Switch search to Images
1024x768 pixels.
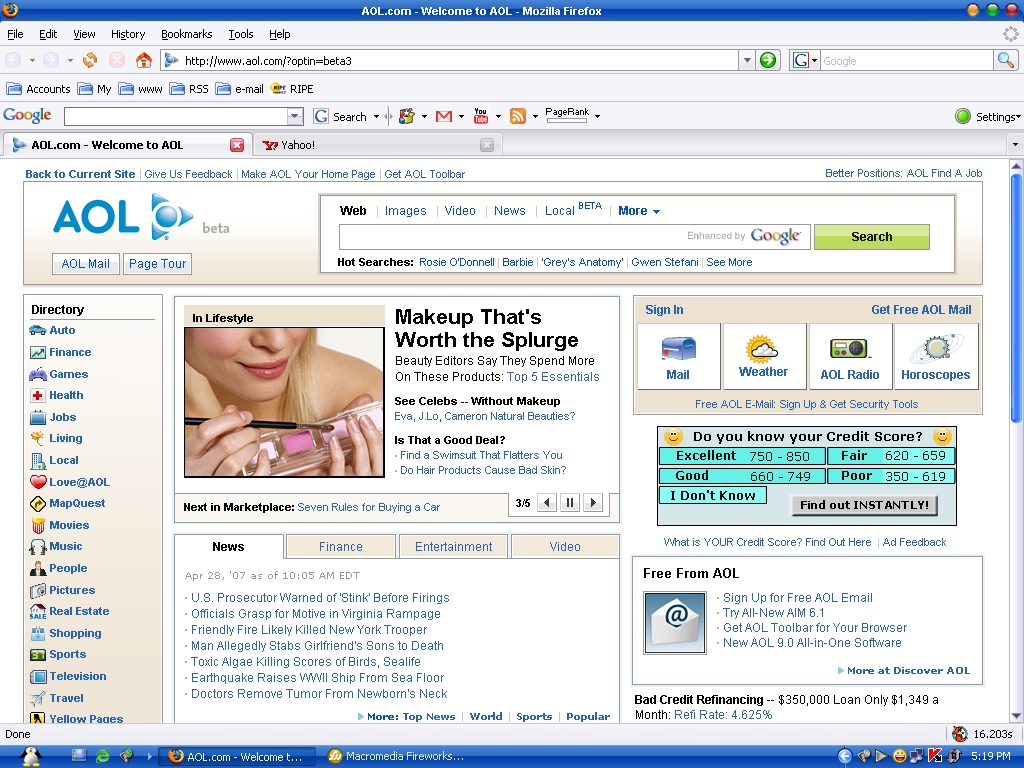tap(405, 211)
